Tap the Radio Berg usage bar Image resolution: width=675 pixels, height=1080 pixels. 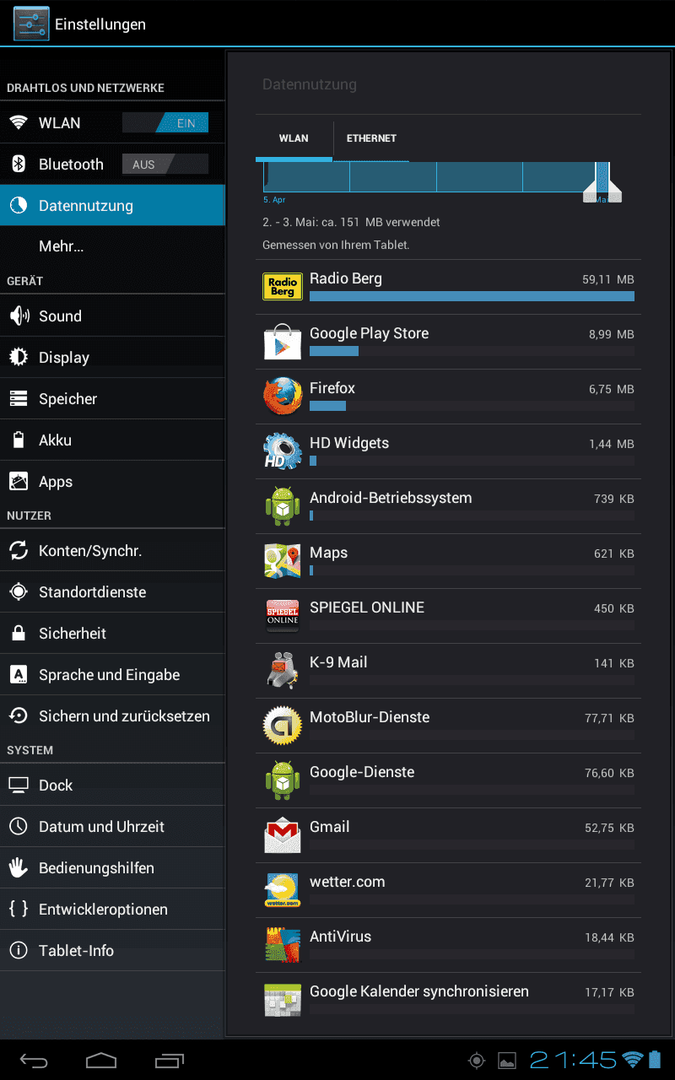point(472,296)
